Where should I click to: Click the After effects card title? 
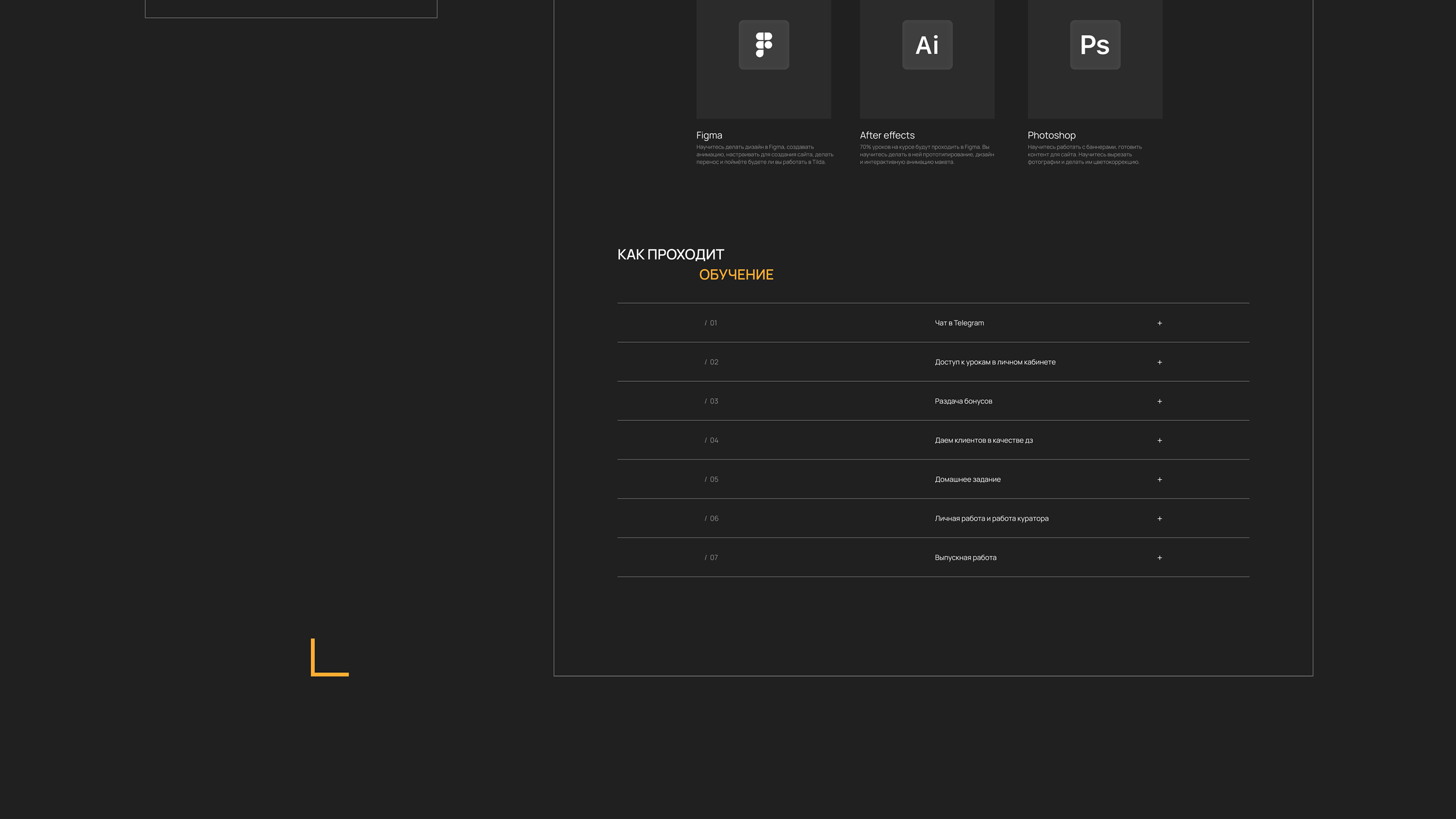point(887,135)
